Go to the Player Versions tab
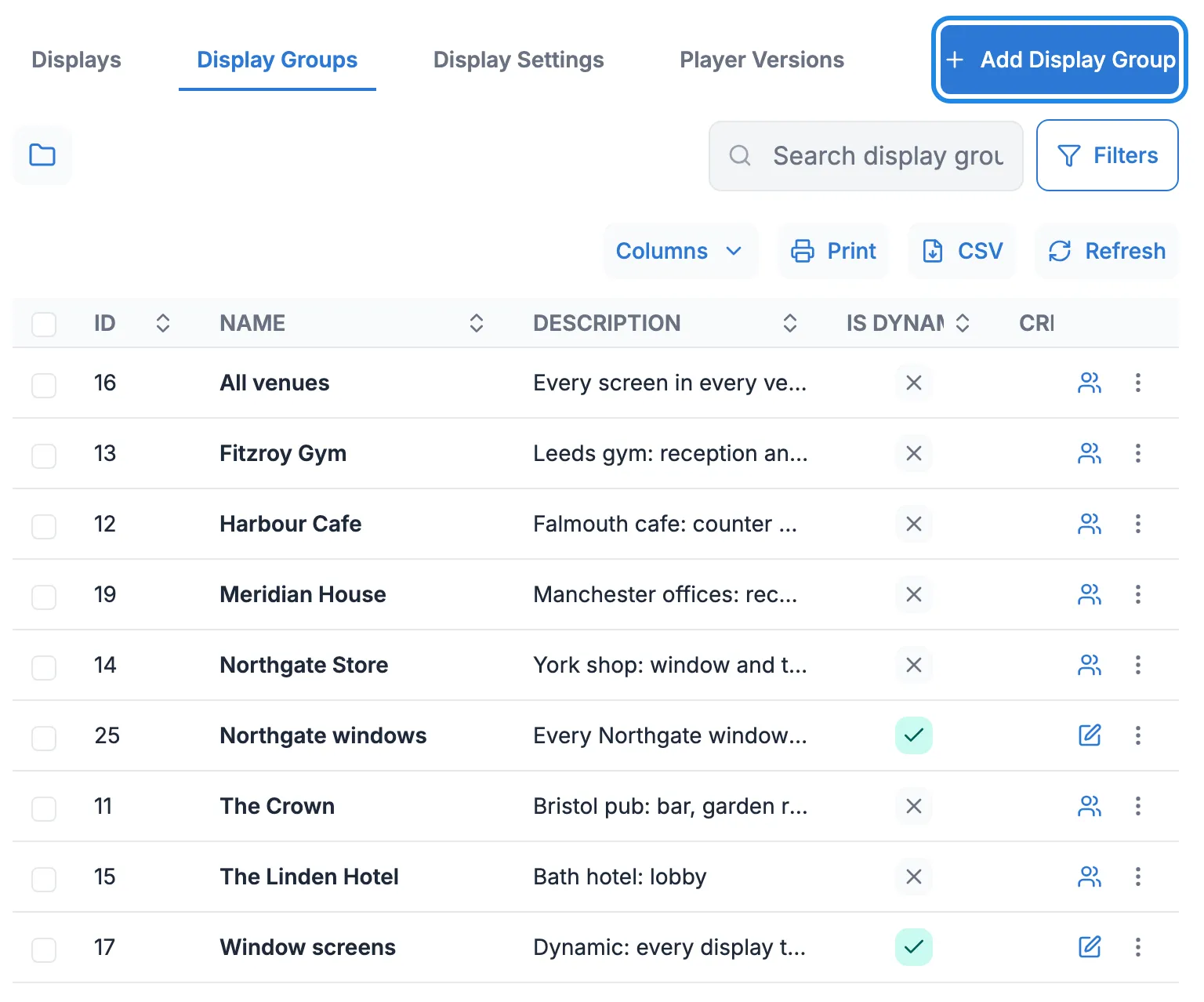 tap(762, 60)
